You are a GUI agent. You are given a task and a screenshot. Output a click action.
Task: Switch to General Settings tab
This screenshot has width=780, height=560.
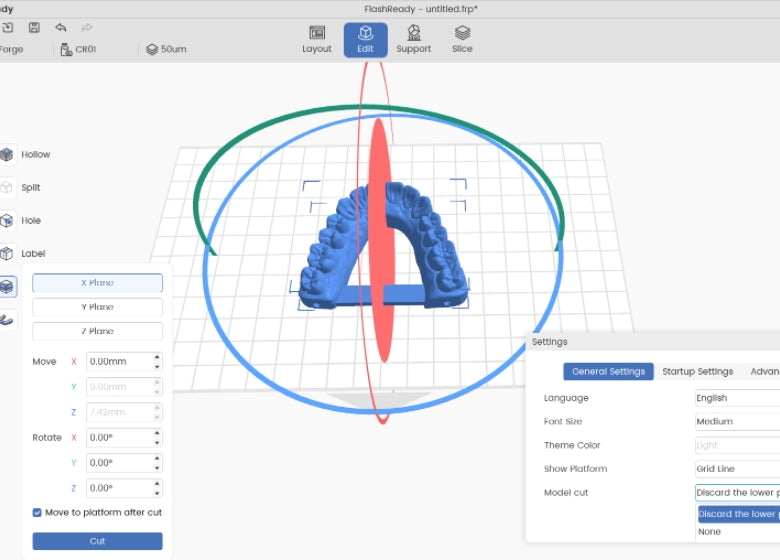tap(608, 372)
